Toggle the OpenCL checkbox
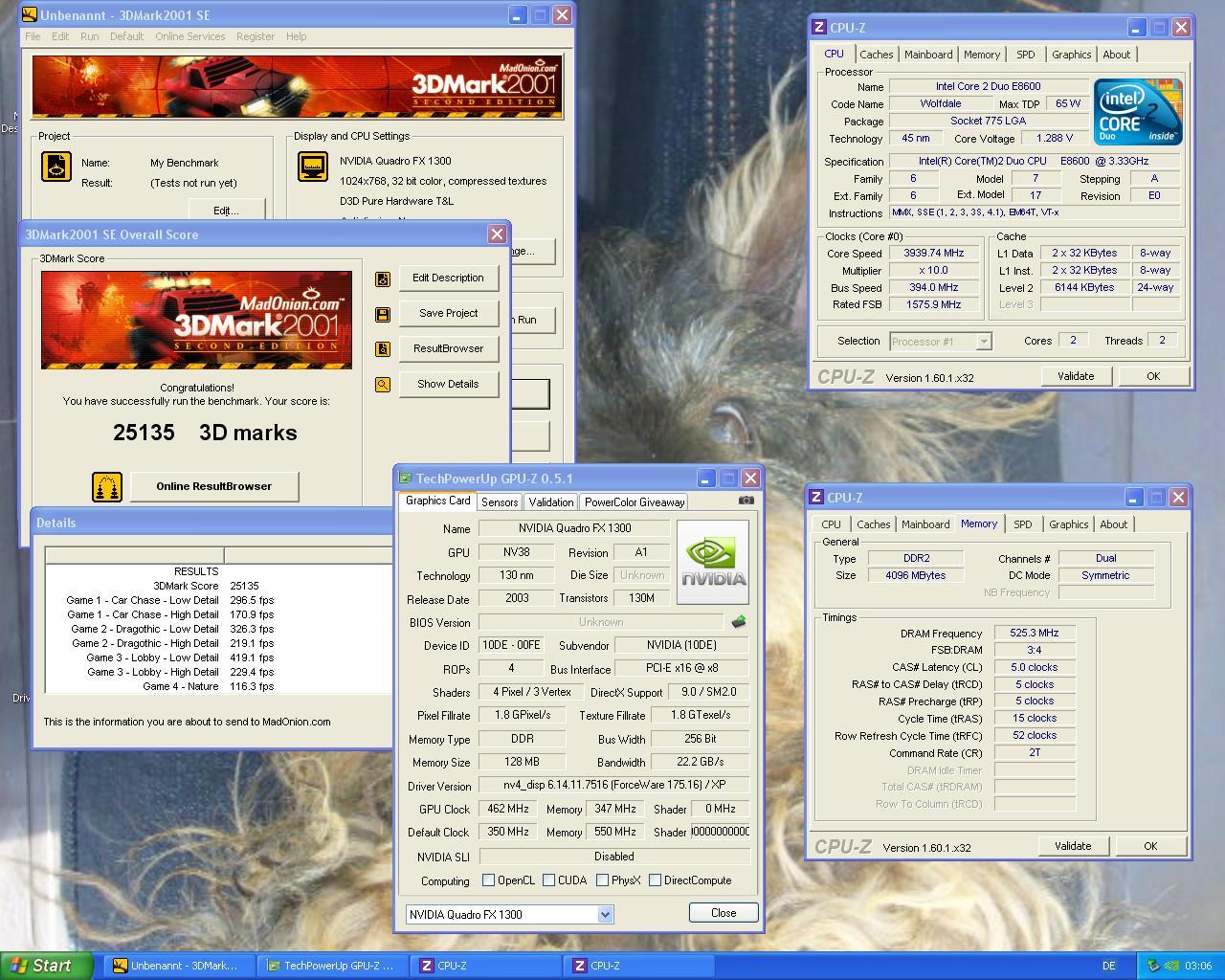1225x980 pixels. pos(489,880)
